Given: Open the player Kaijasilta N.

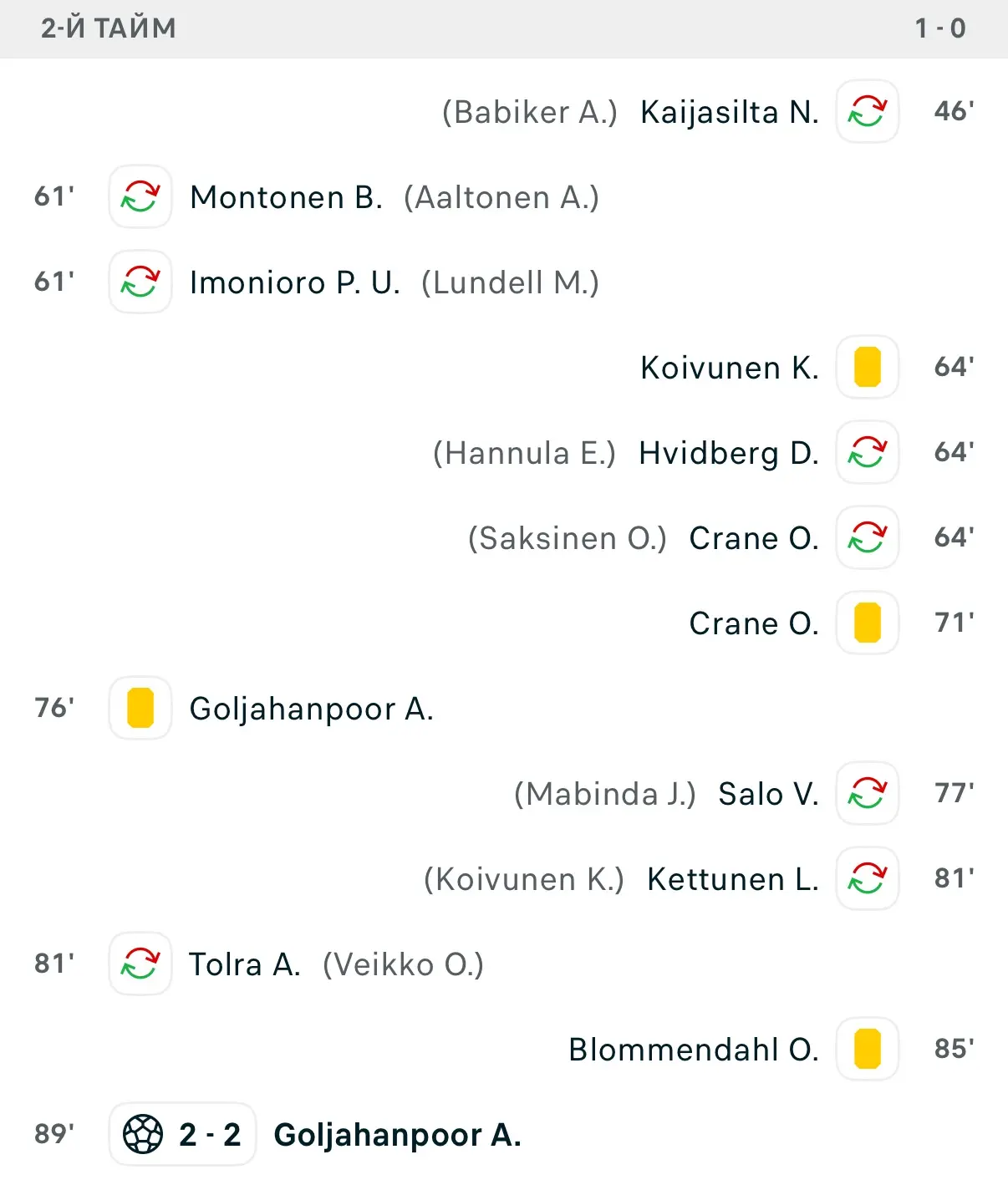Looking at the screenshot, I should pos(730,112).
